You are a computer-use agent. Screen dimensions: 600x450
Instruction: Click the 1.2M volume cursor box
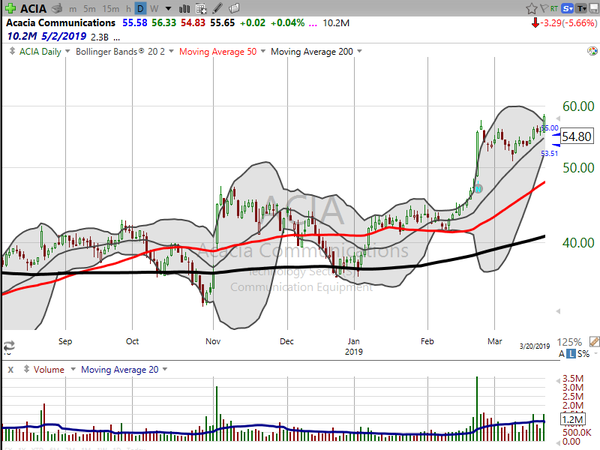point(573,419)
